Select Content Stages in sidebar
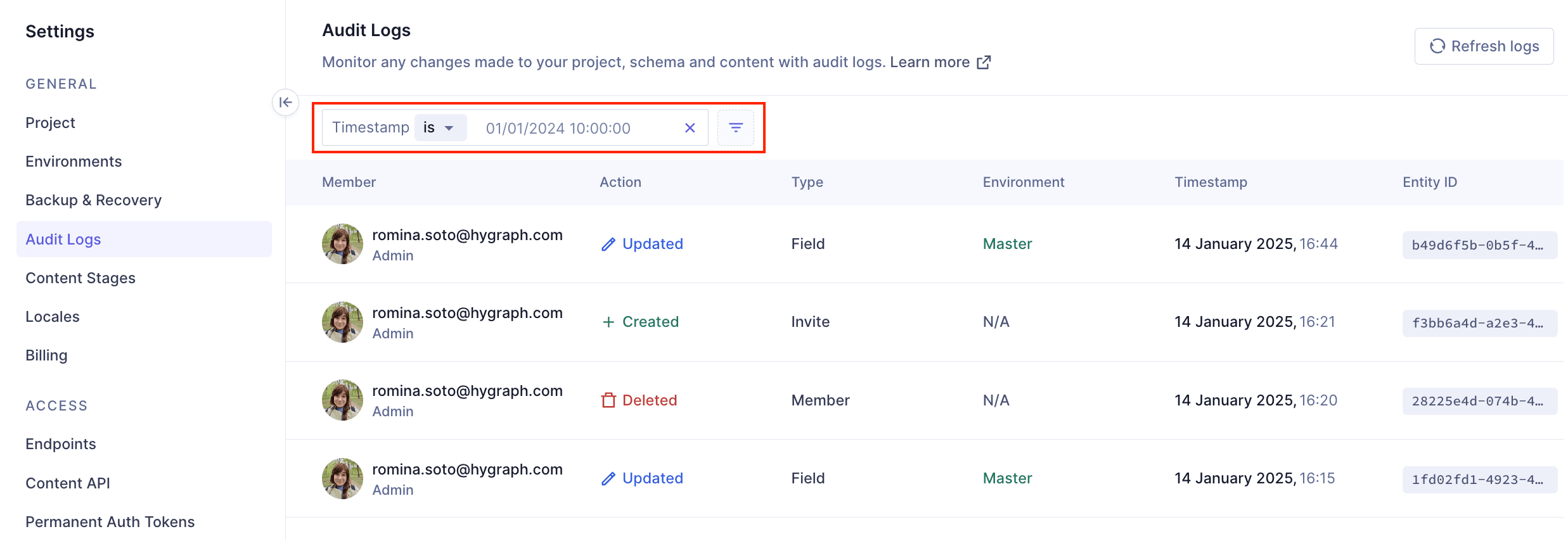1568x541 pixels. click(80, 278)
